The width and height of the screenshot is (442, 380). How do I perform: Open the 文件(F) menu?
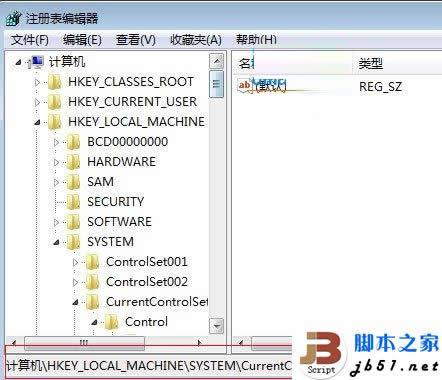[x=30, y=40]
